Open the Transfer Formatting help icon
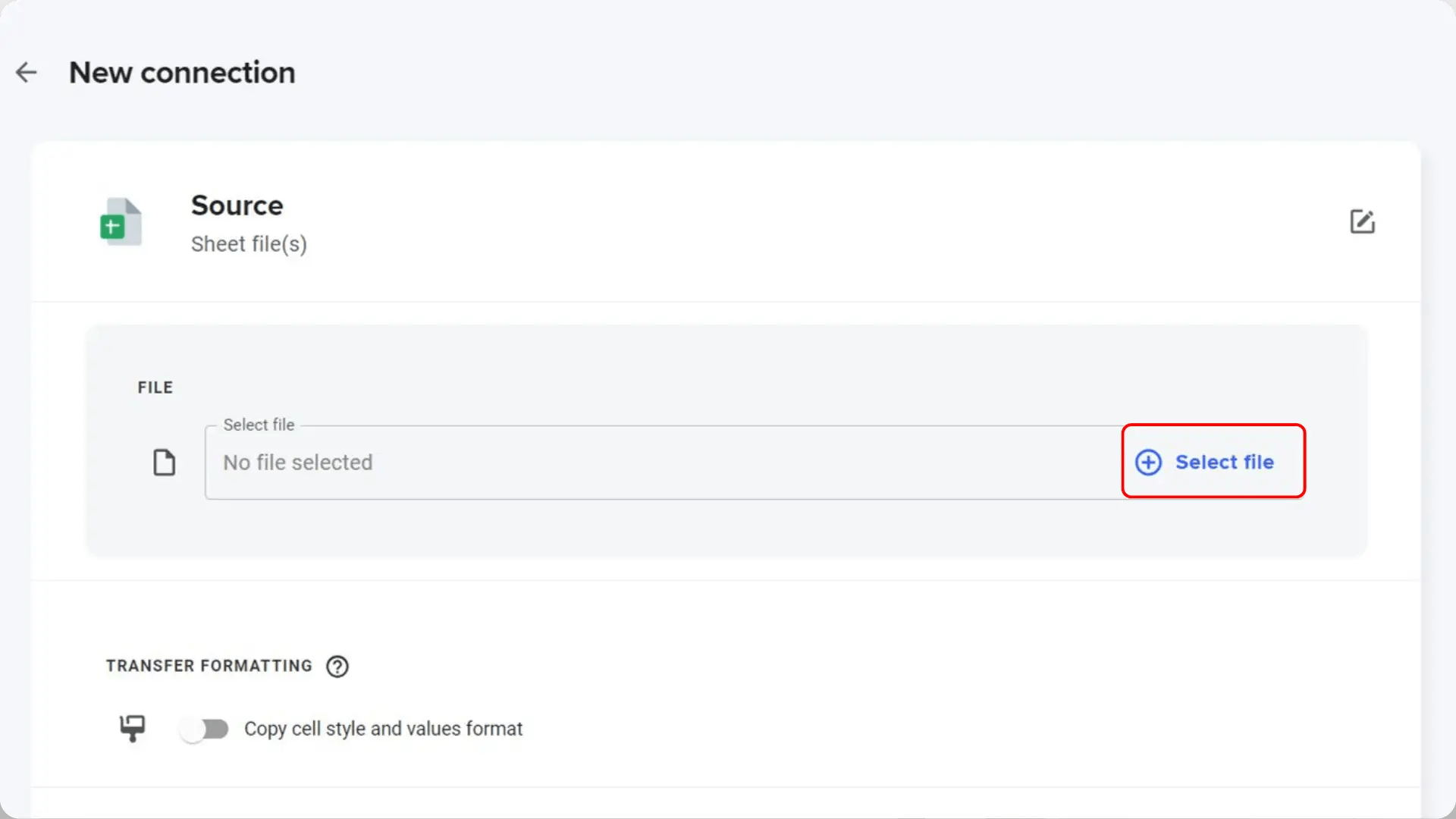 click(337, 666)
